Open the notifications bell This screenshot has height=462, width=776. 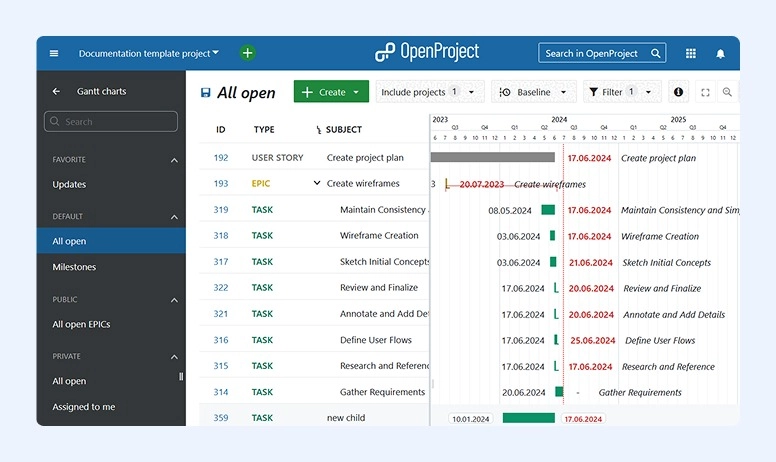[x=721, y=53]
